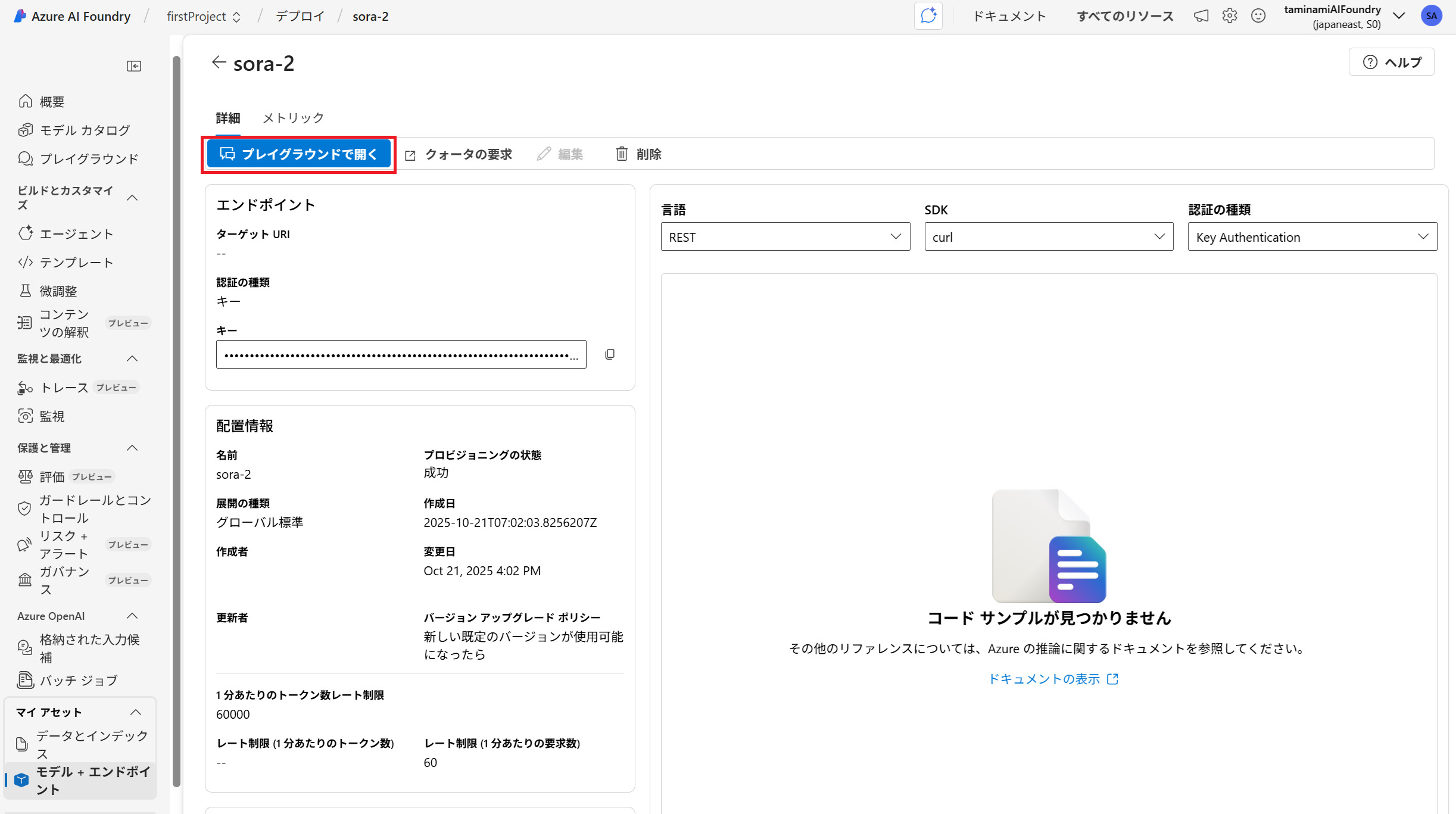Open the Key Authentication dropdown
The height and width of the screenshot is (814, 1456).
[1312, 237]
